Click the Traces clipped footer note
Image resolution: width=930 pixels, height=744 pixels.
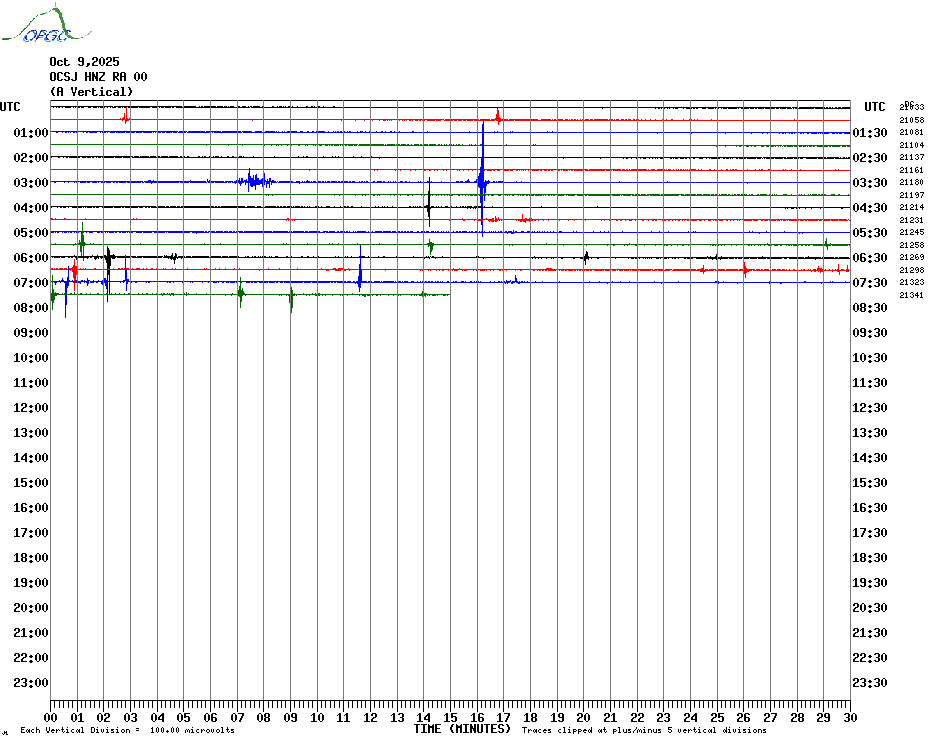point(644,730)
